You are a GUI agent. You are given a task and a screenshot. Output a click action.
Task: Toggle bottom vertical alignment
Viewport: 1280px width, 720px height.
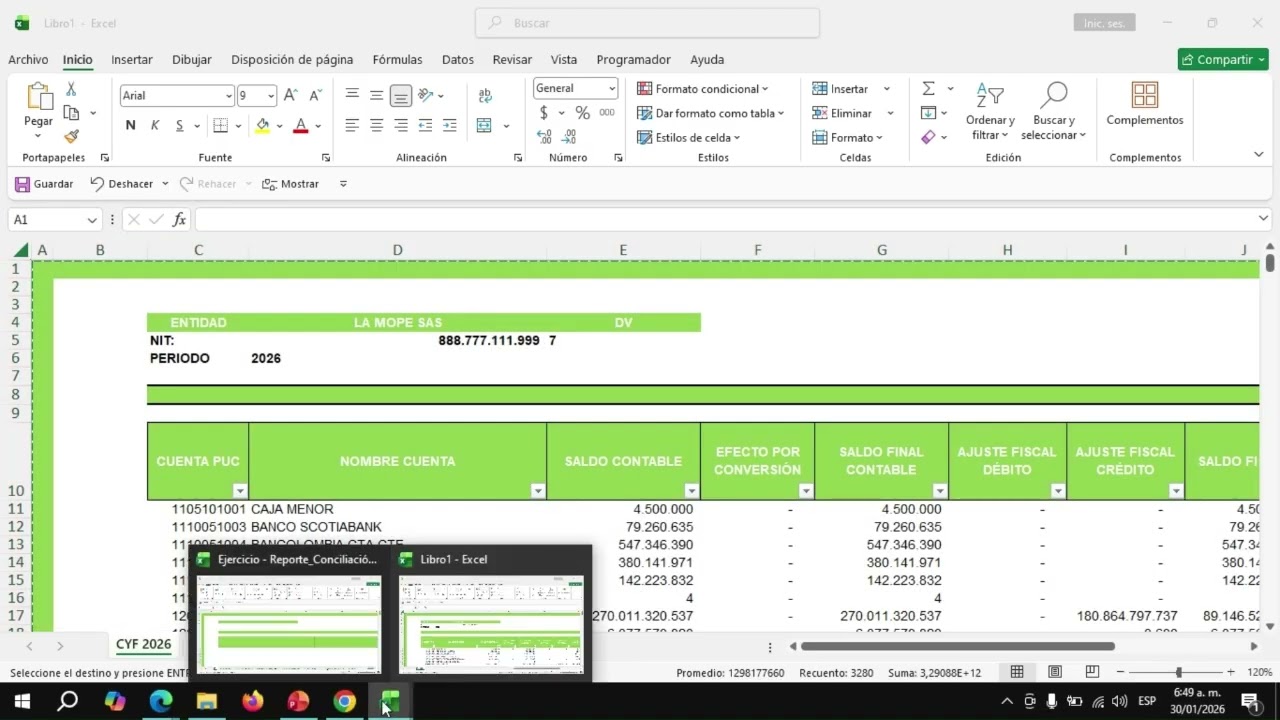400,96
